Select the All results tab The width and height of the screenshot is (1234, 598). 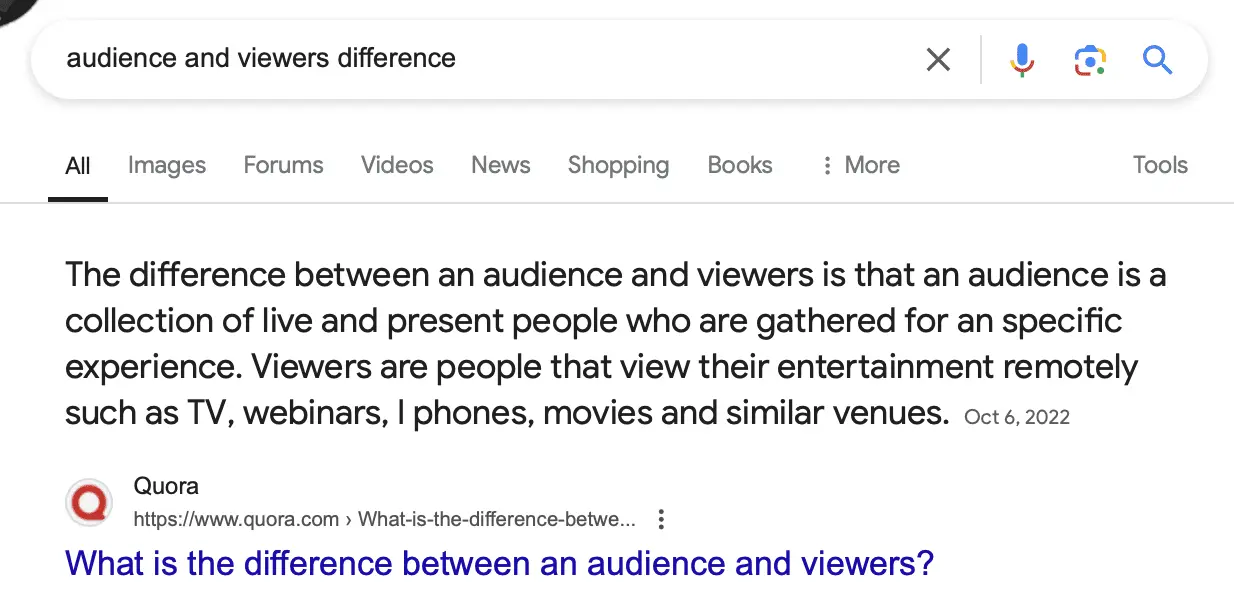[78, 165]
